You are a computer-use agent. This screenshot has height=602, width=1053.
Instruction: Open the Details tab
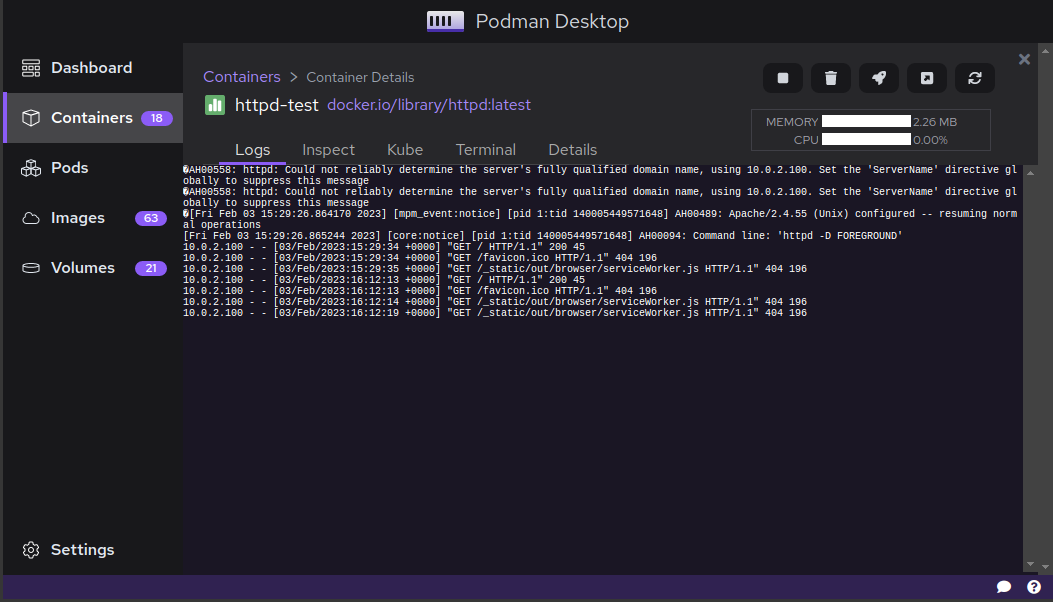[572, 149]
